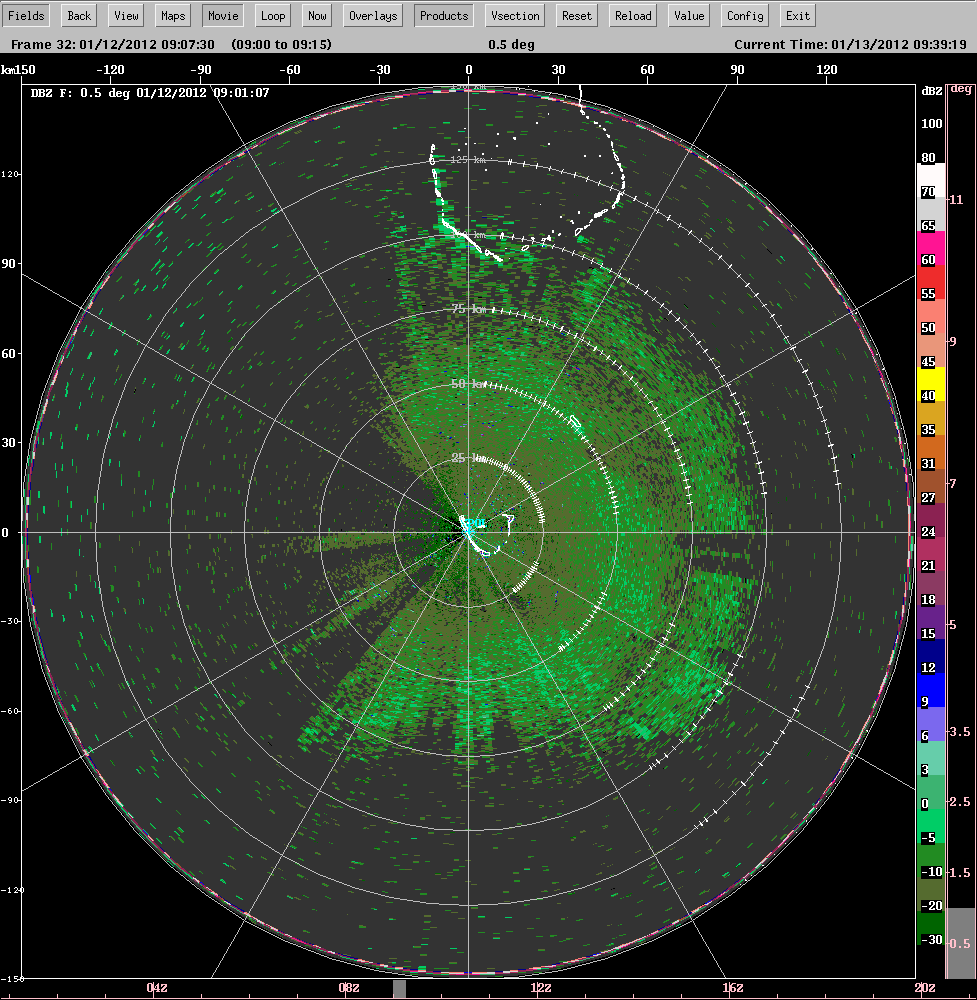The image size is (977, 1000).
Task: Enable Loop animation
Action: coord(272,15)
